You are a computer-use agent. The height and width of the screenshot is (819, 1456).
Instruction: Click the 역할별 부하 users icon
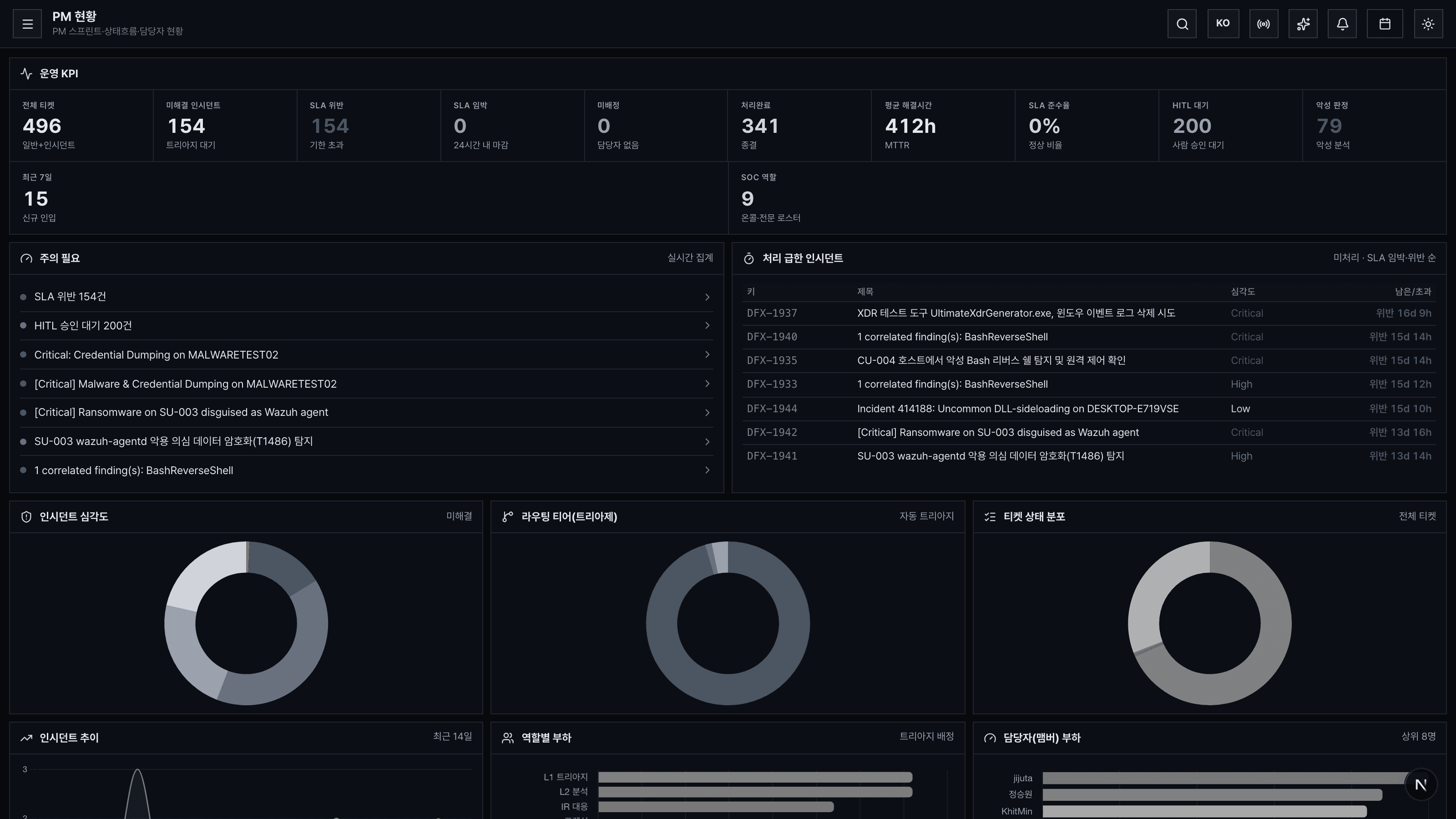click(508, 738)
